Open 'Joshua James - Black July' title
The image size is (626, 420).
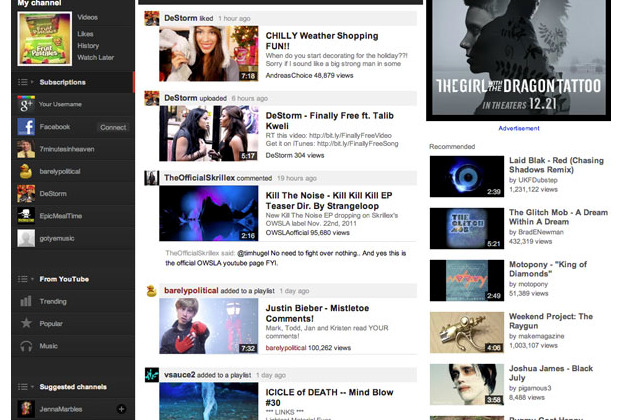551,373
